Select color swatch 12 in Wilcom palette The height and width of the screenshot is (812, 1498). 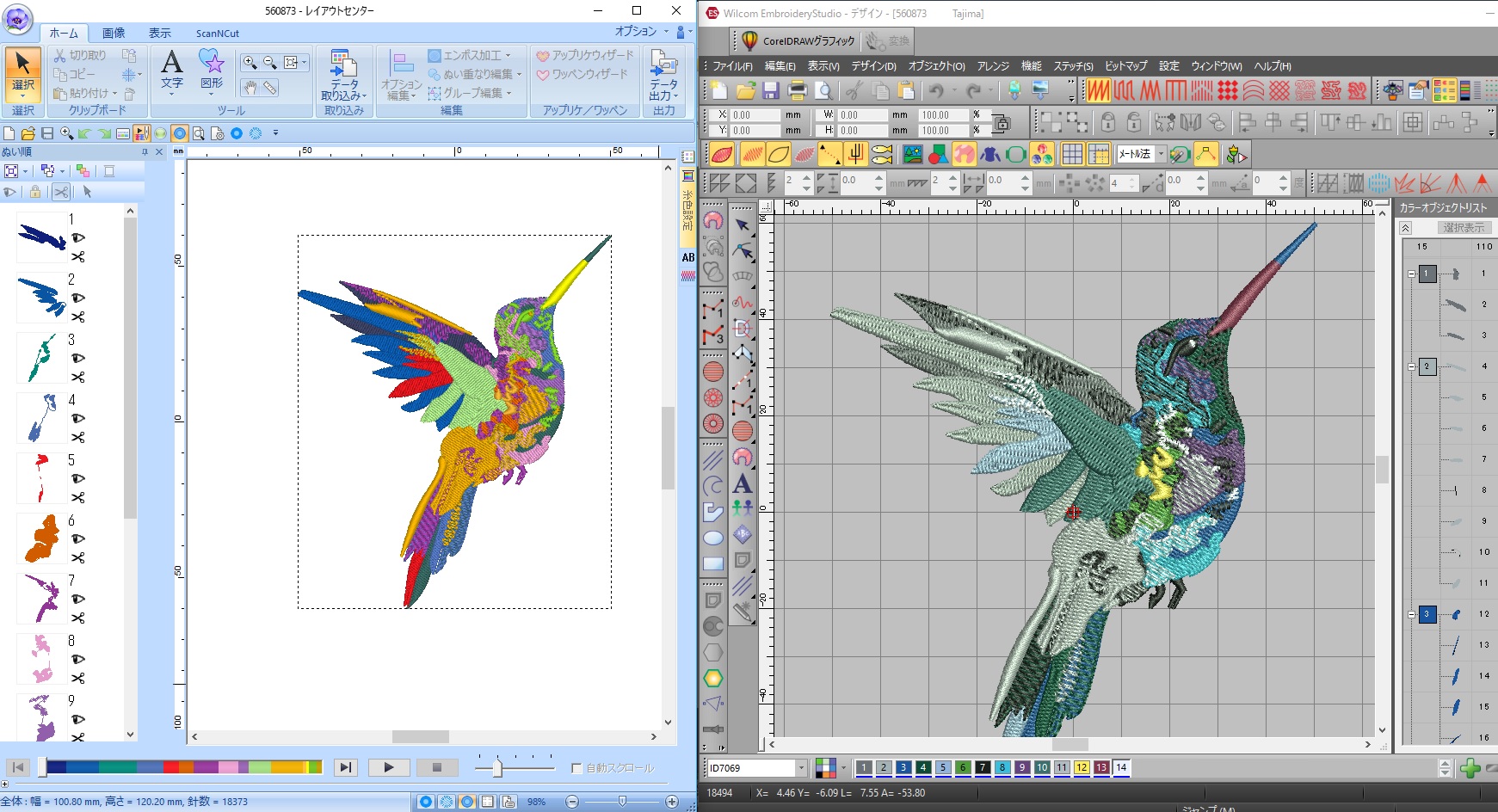tap(1082, 767)
